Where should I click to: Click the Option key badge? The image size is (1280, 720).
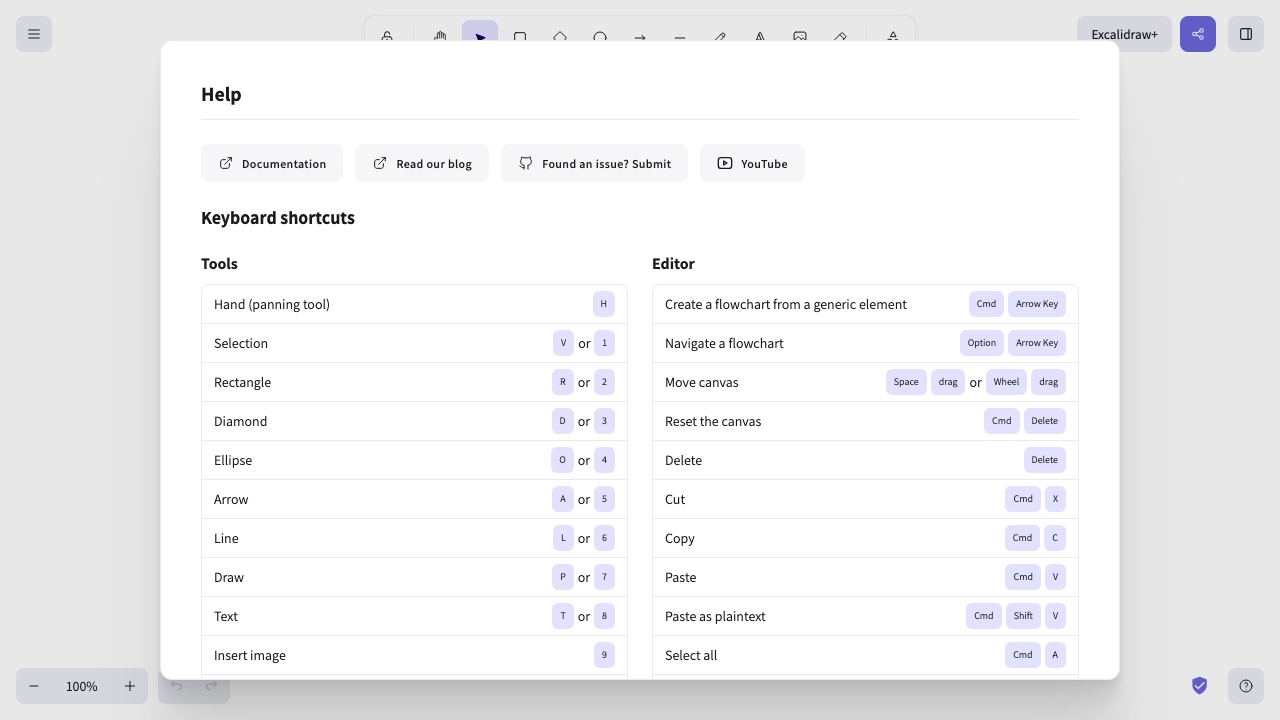point(982,343)
